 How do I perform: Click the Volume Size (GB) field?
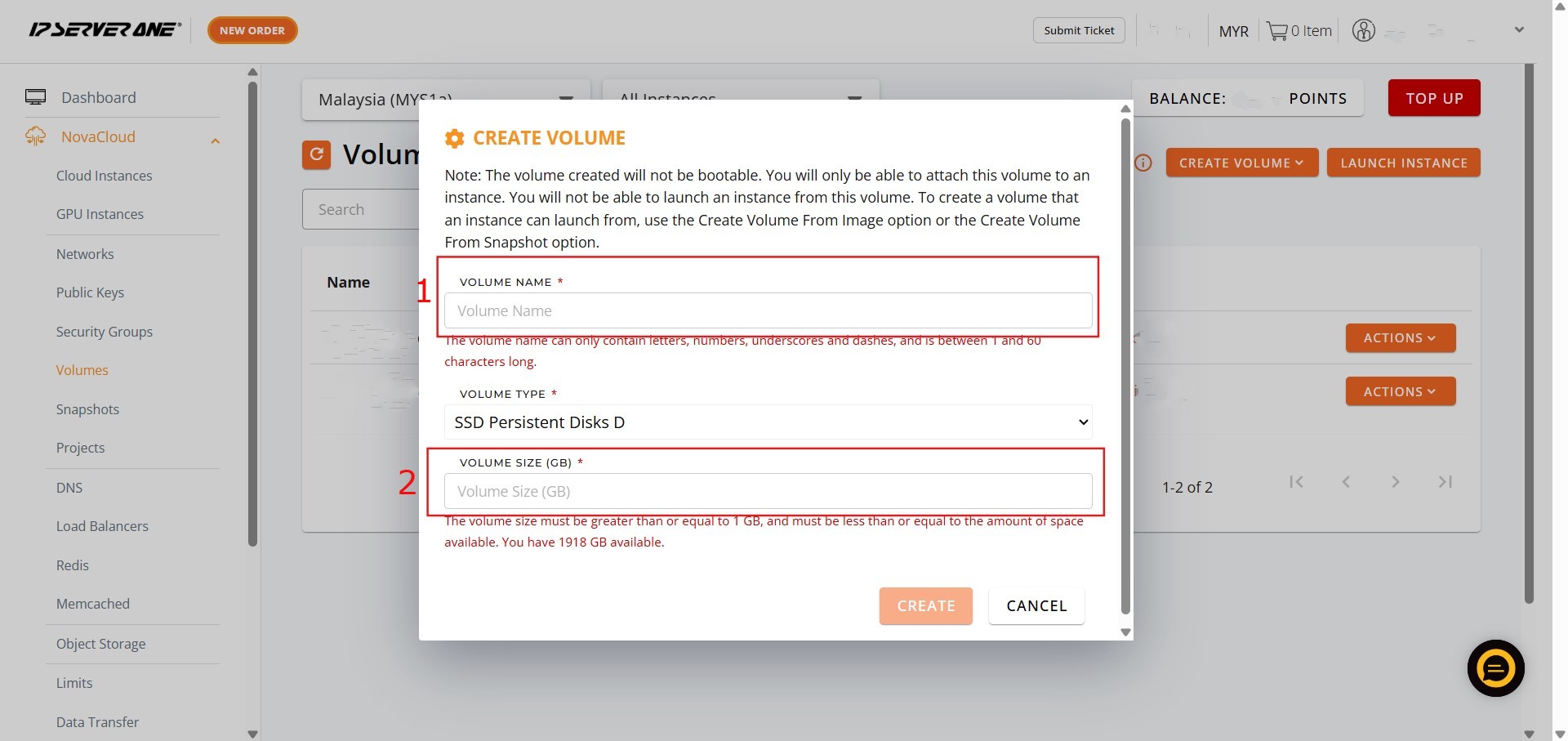[768, 492]
